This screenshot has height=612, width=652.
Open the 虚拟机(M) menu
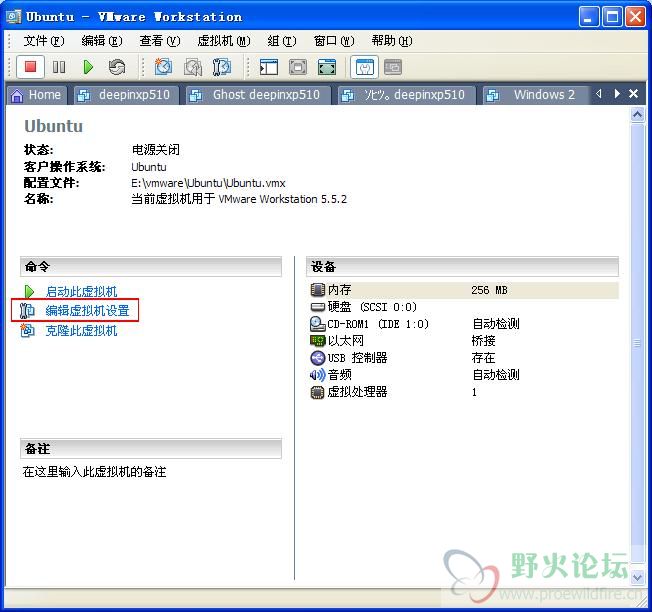(x=224, y=41)
